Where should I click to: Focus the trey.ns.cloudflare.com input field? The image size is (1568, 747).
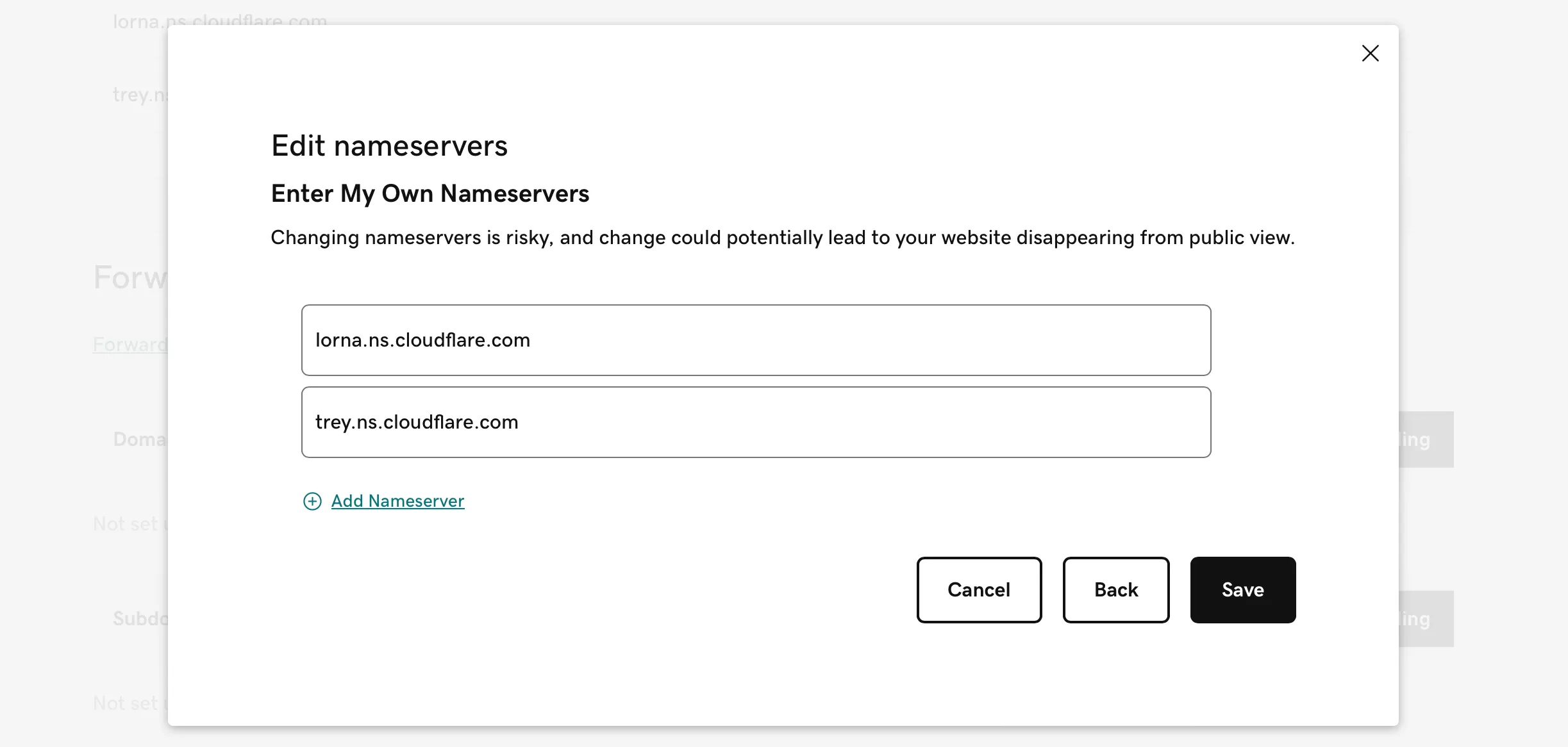coord(755,422)
